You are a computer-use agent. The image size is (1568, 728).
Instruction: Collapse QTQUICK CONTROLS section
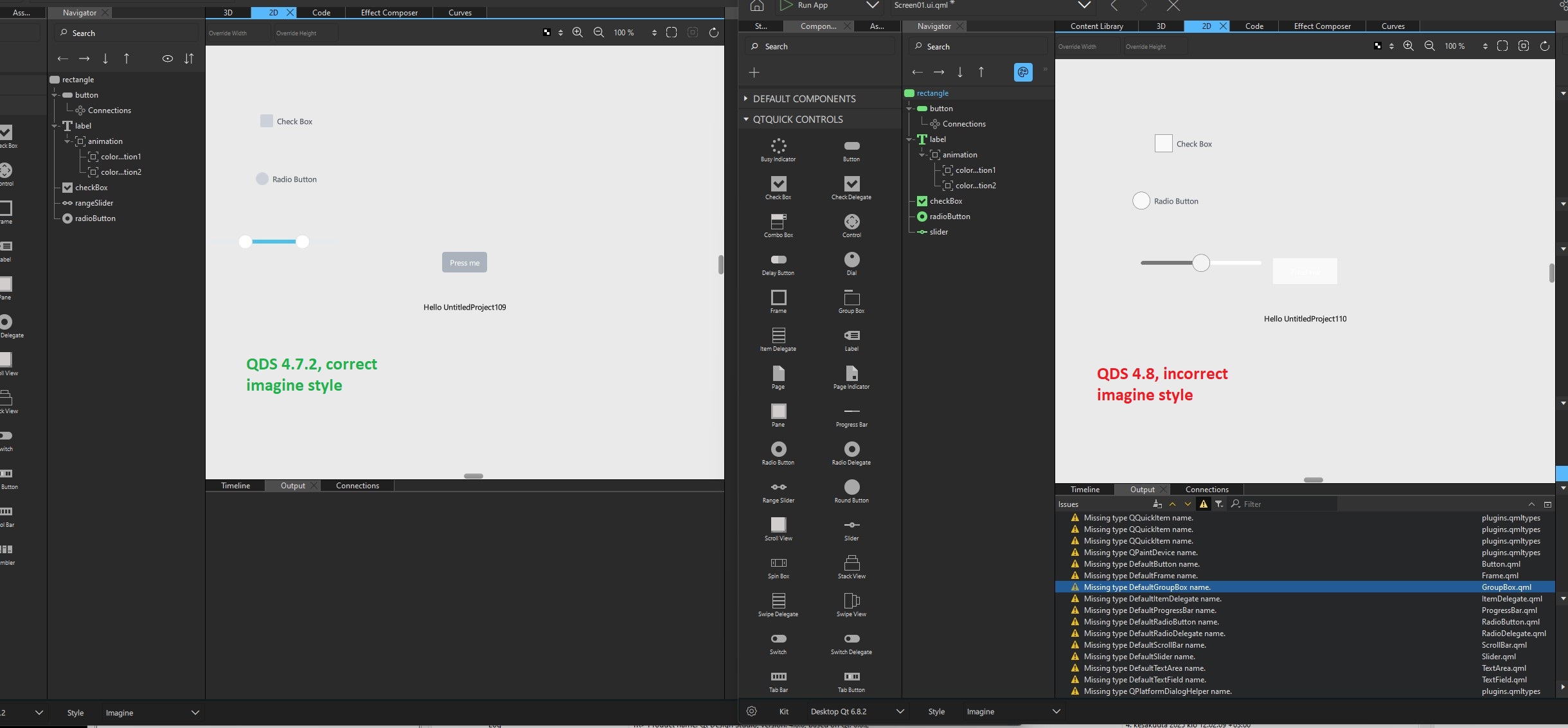pos(746,119)
